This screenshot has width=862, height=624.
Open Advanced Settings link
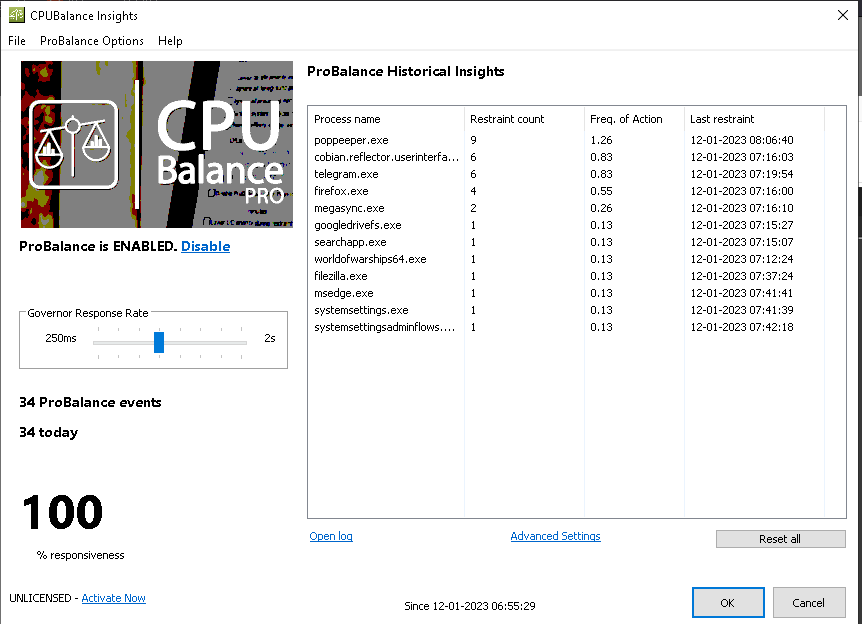[555, 536]
